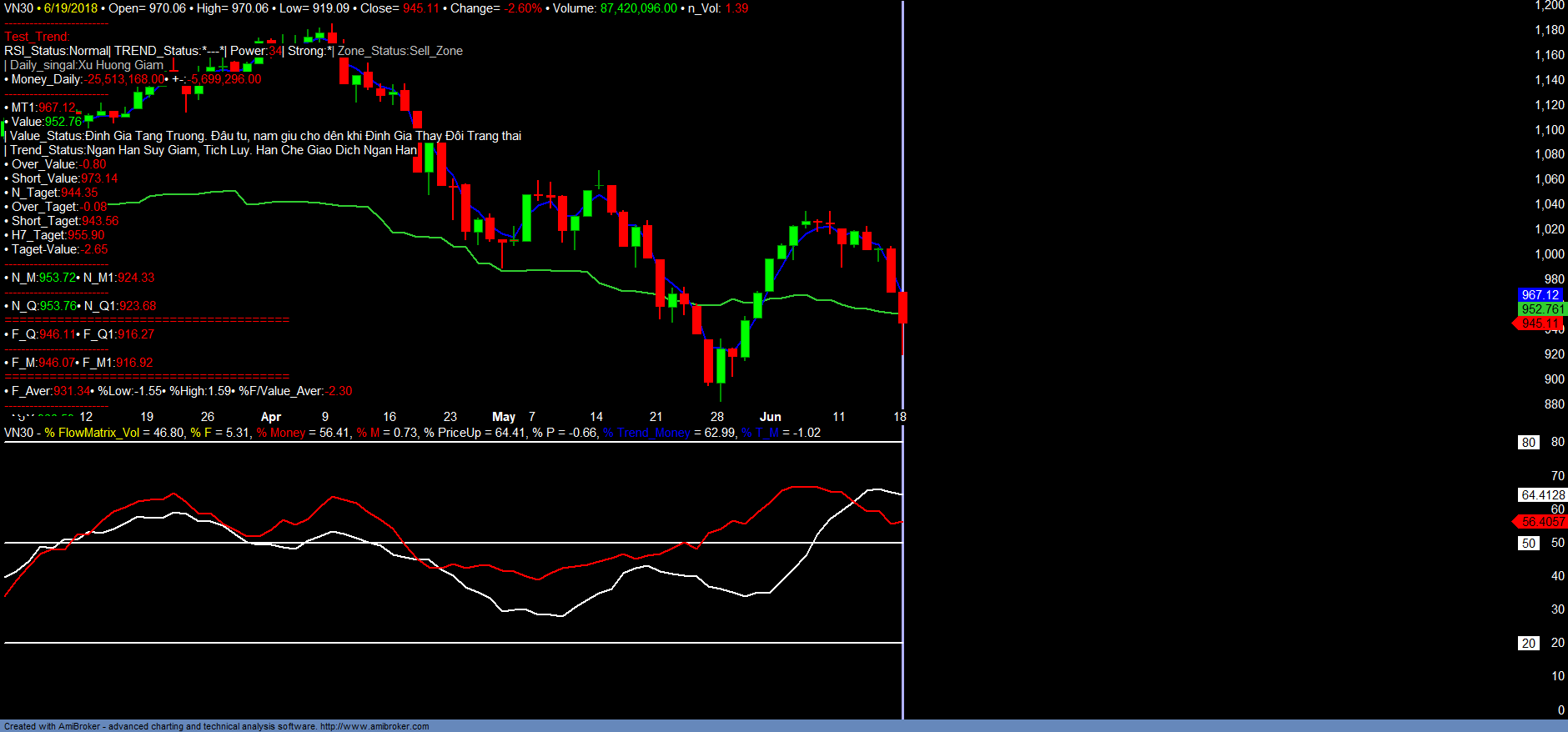Click the white 64.4128 indicator value label
This screenshot has height=732, width=1568.
tap(1542, 495)
